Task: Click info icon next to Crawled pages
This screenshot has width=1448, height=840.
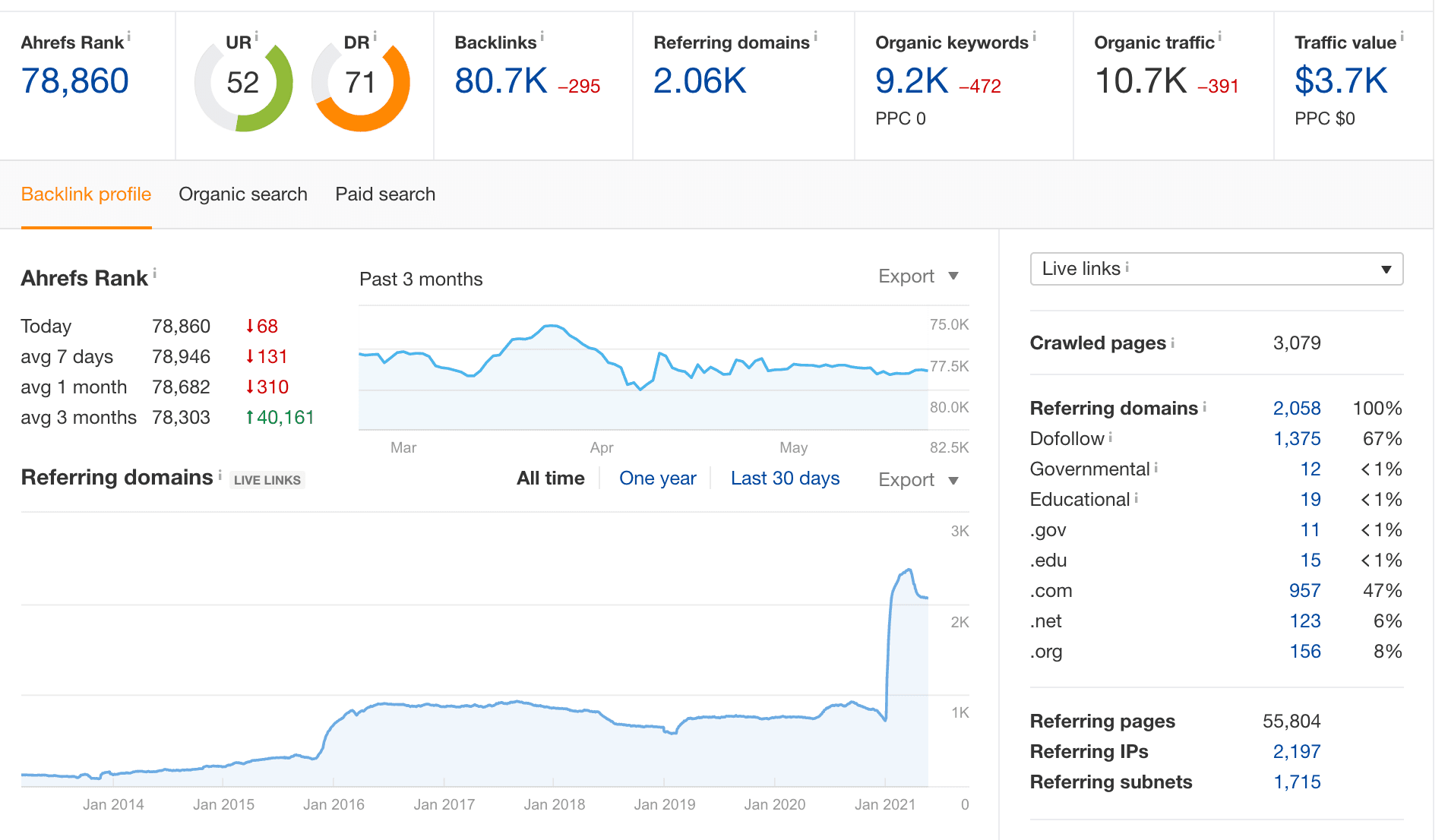Action: (x=1173, y=343)
